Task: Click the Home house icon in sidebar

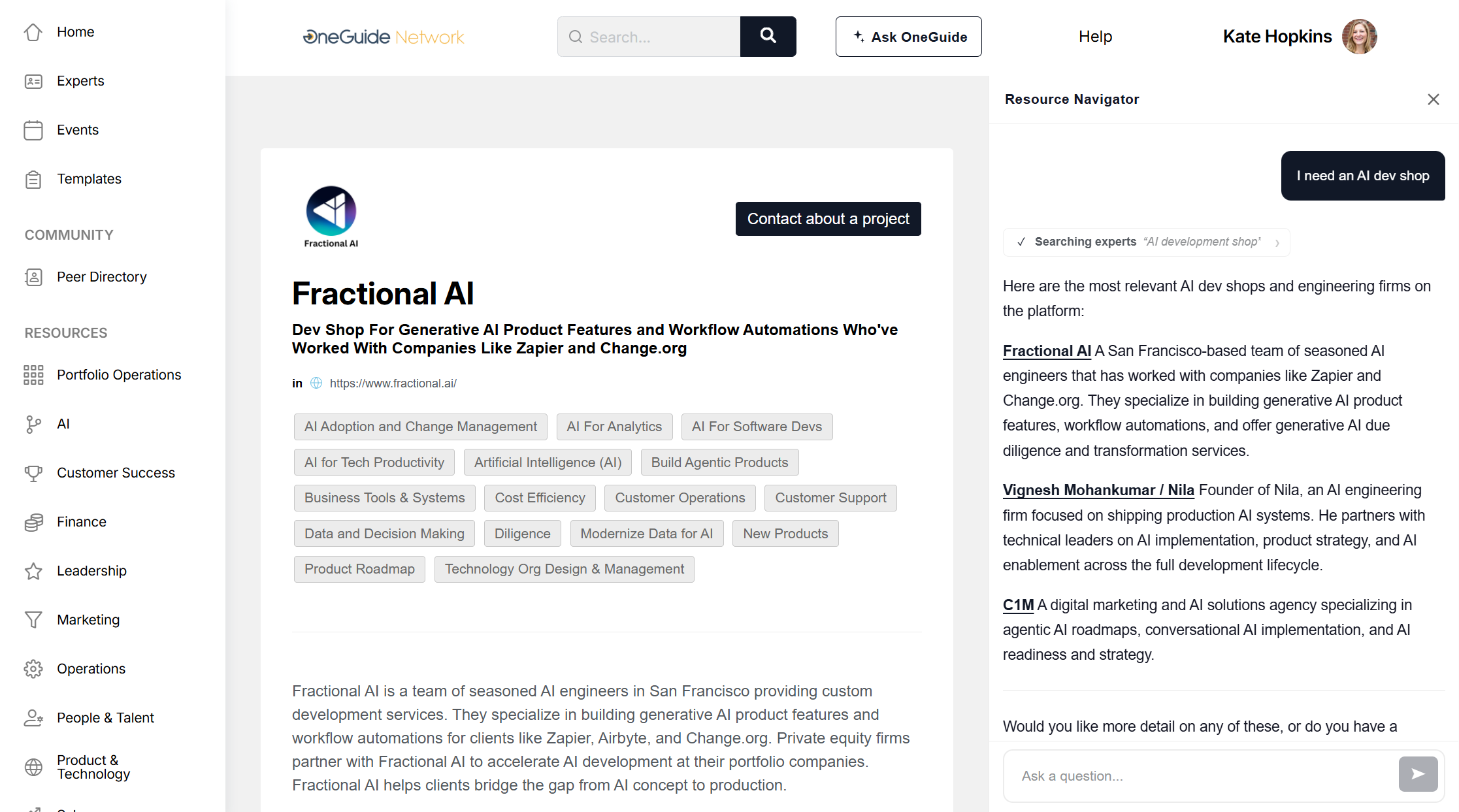Action: click(x=33, y=32)
